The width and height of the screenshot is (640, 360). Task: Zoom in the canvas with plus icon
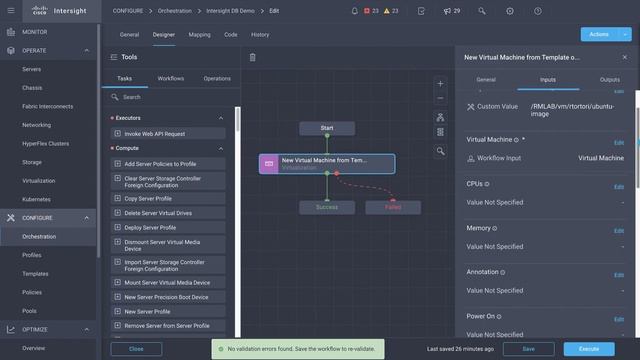click(x=440, y=84)
